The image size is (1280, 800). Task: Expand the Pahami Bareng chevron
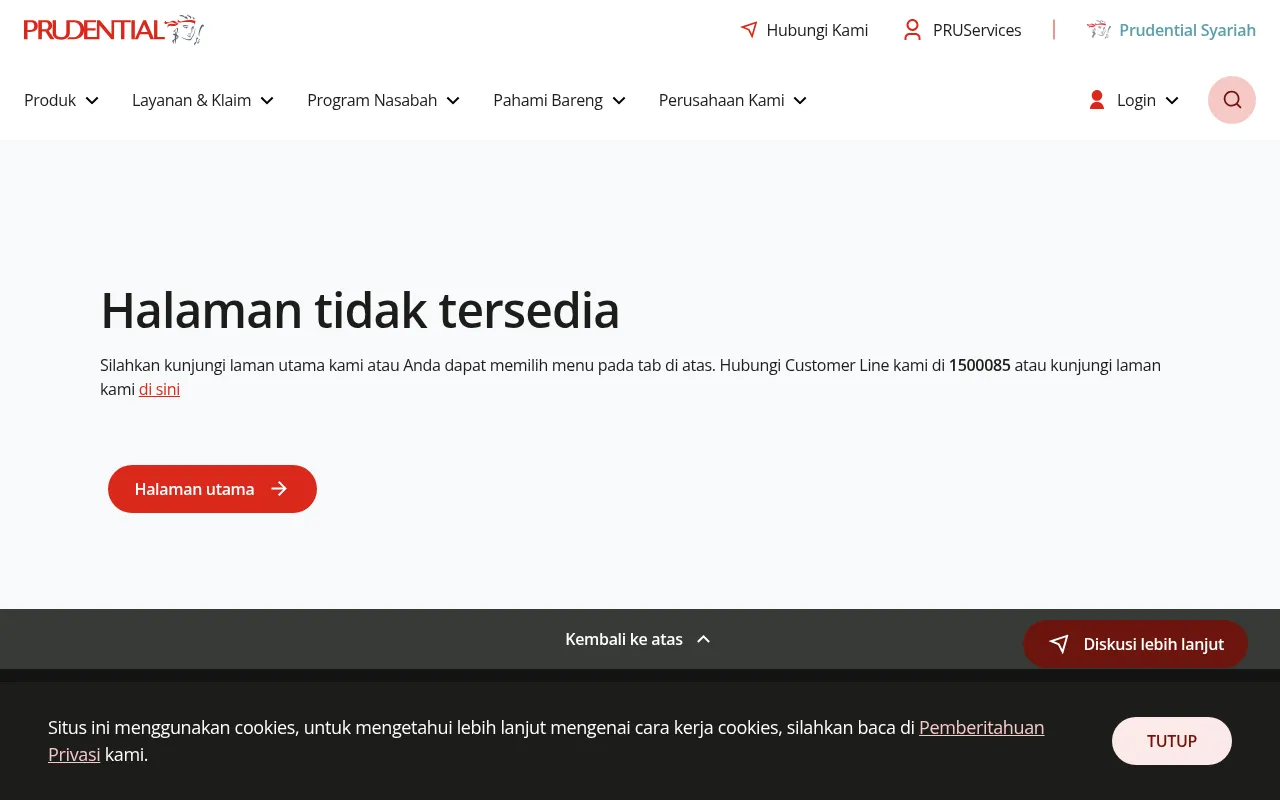(x=619, y=100)
